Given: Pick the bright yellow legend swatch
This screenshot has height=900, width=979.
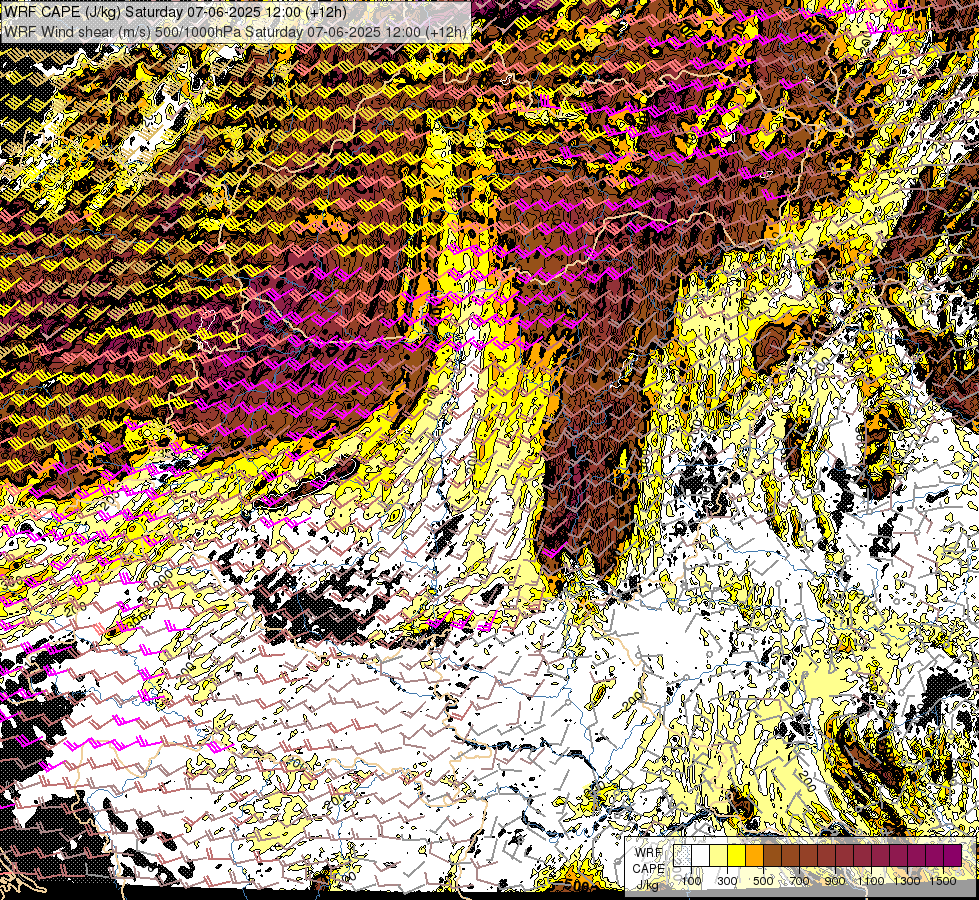Looking at the screenshot, I should click(x=736, y=855).
